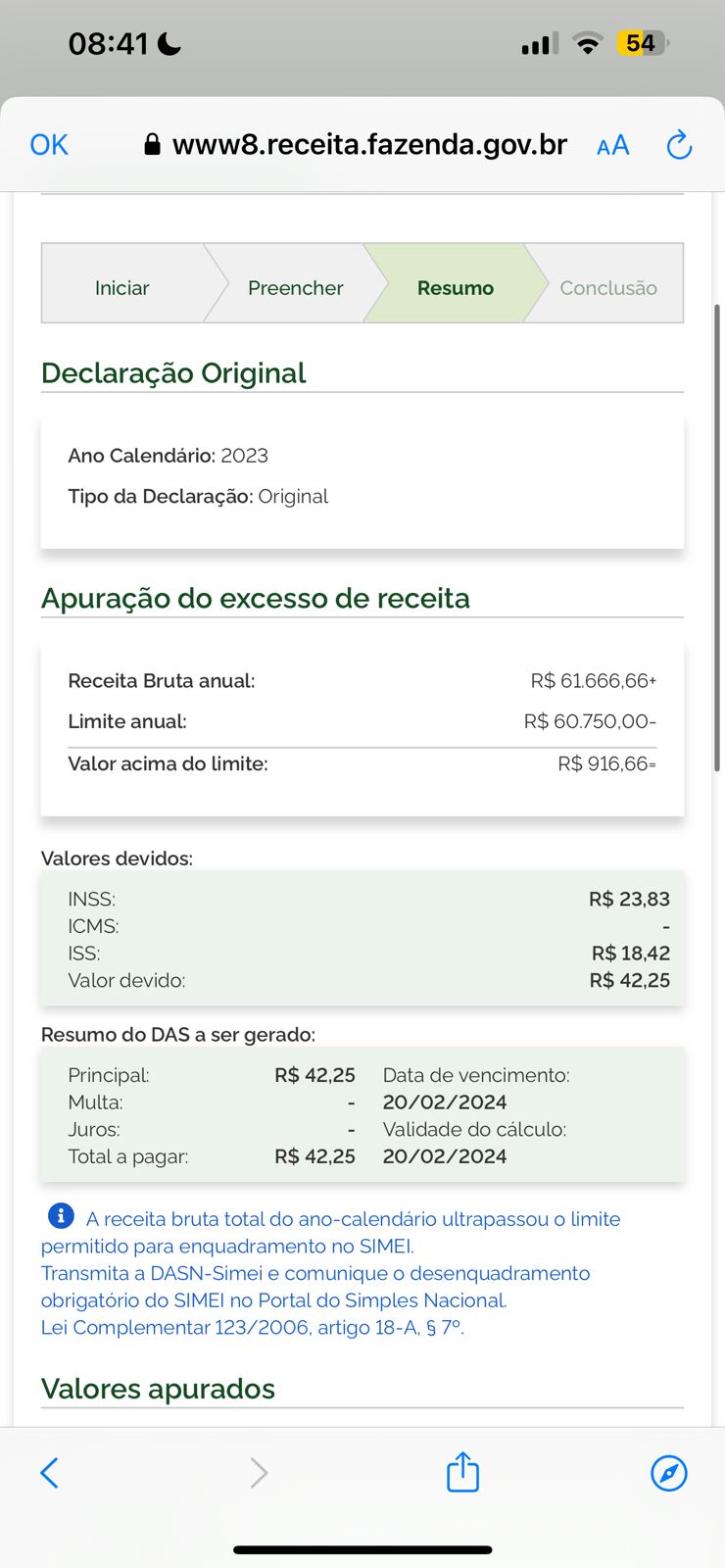Viewport: 725px width, 1568px height.
Task: Tap the battery indicator in status bar
Action: click(642, 43)
